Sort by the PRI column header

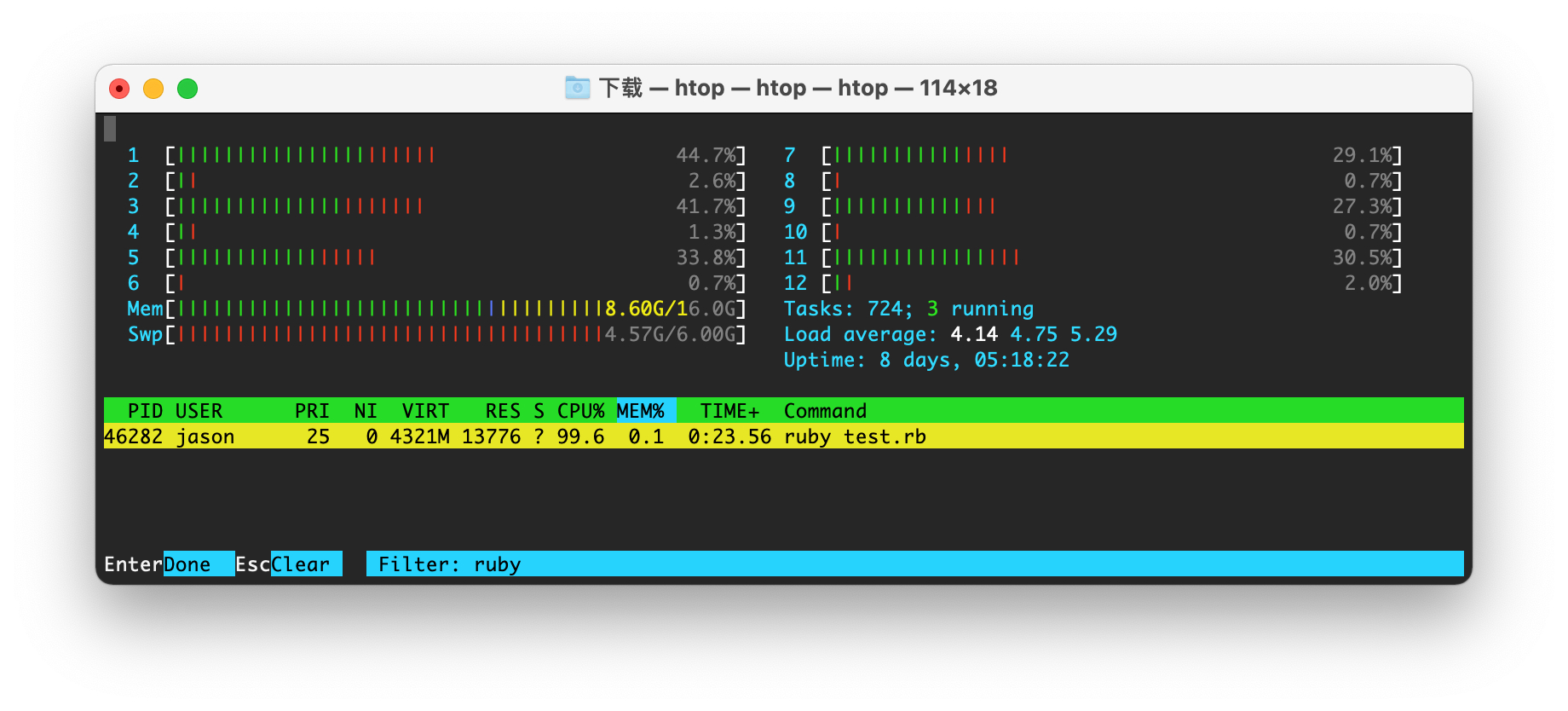[312, 411]
